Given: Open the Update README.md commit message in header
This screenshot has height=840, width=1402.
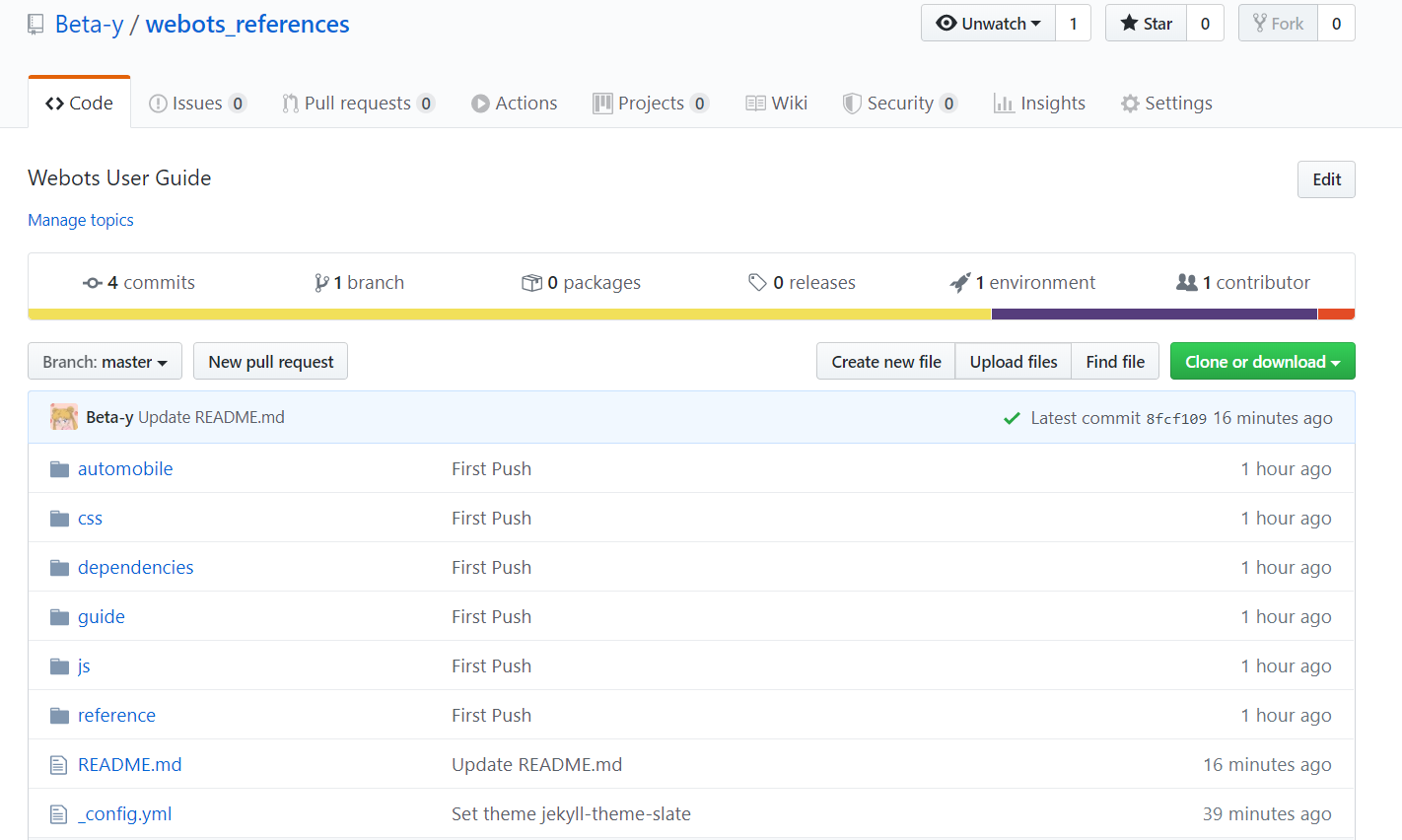Looking at the screenshot, I should pos(211,417).
